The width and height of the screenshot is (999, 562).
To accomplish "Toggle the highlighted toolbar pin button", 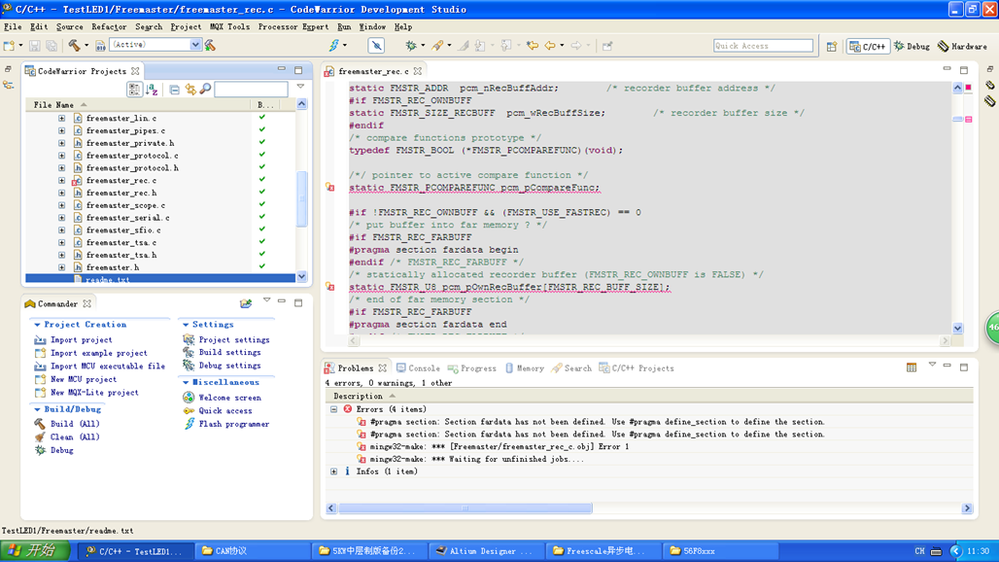I will pos(376,45).
